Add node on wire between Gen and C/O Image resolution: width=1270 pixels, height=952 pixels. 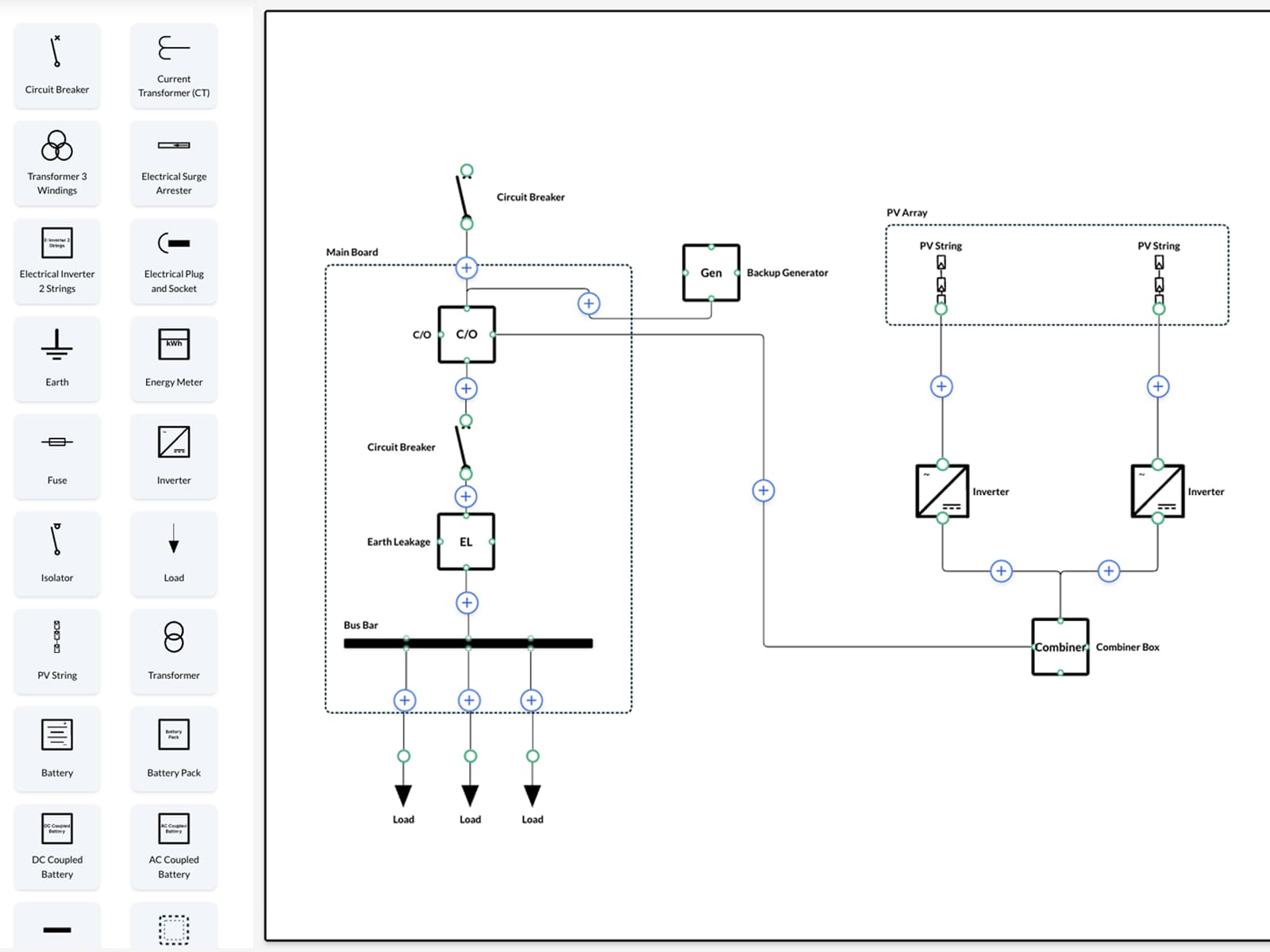pyautogui.click(x=589, y=303)
